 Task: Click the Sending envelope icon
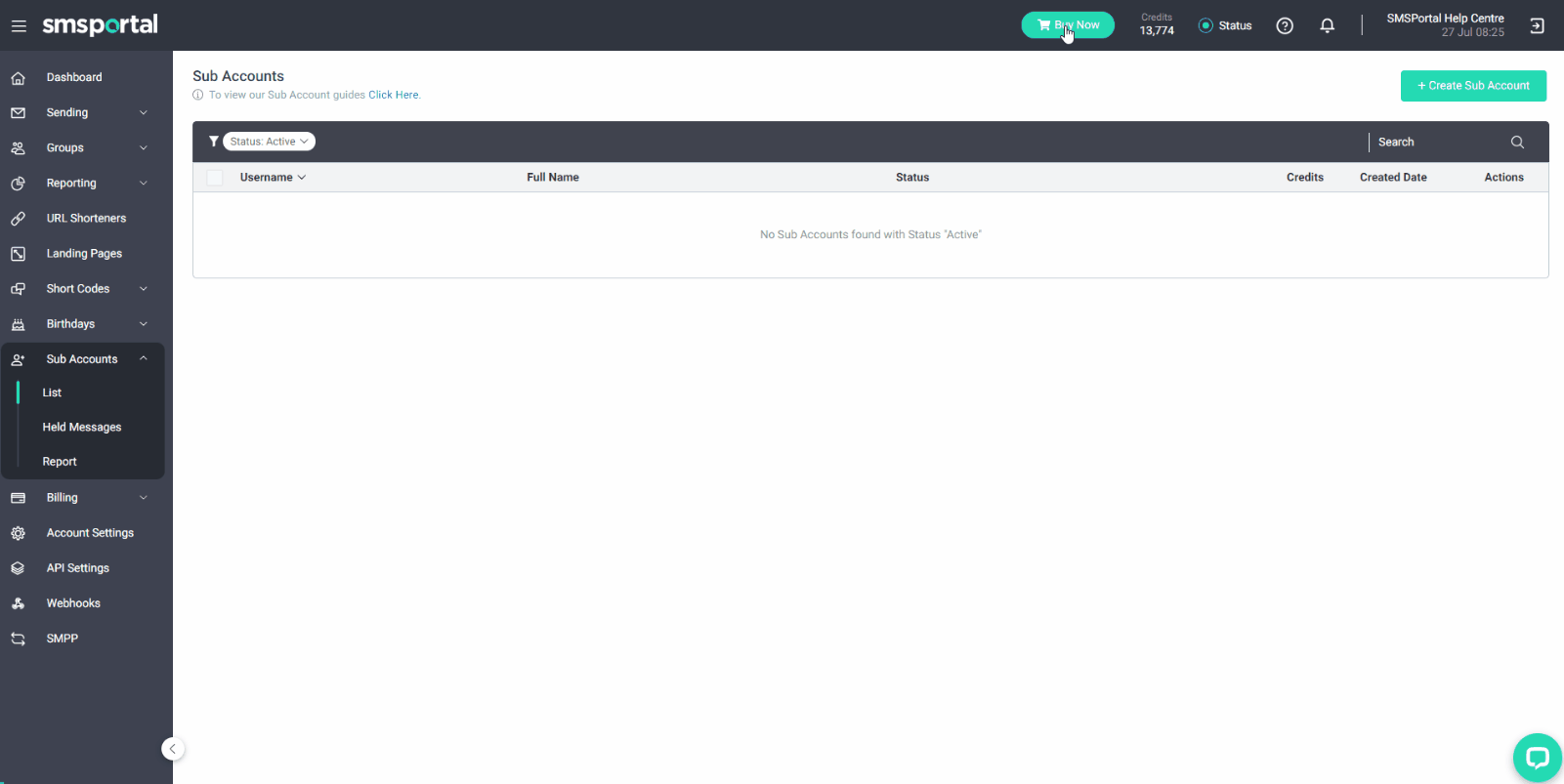click(18, 113)
